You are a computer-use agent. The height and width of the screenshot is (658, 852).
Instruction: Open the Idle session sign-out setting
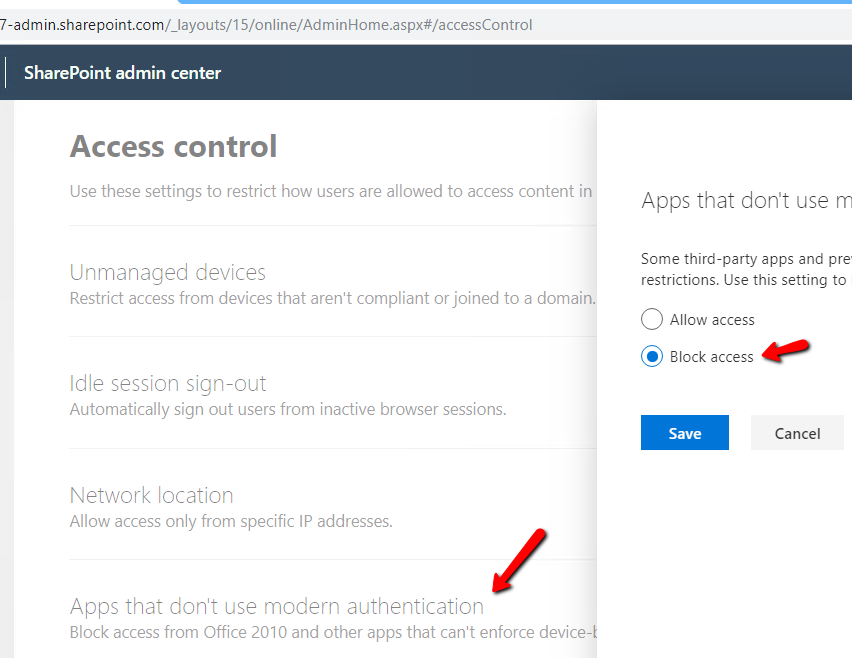(x=167, y=383)
